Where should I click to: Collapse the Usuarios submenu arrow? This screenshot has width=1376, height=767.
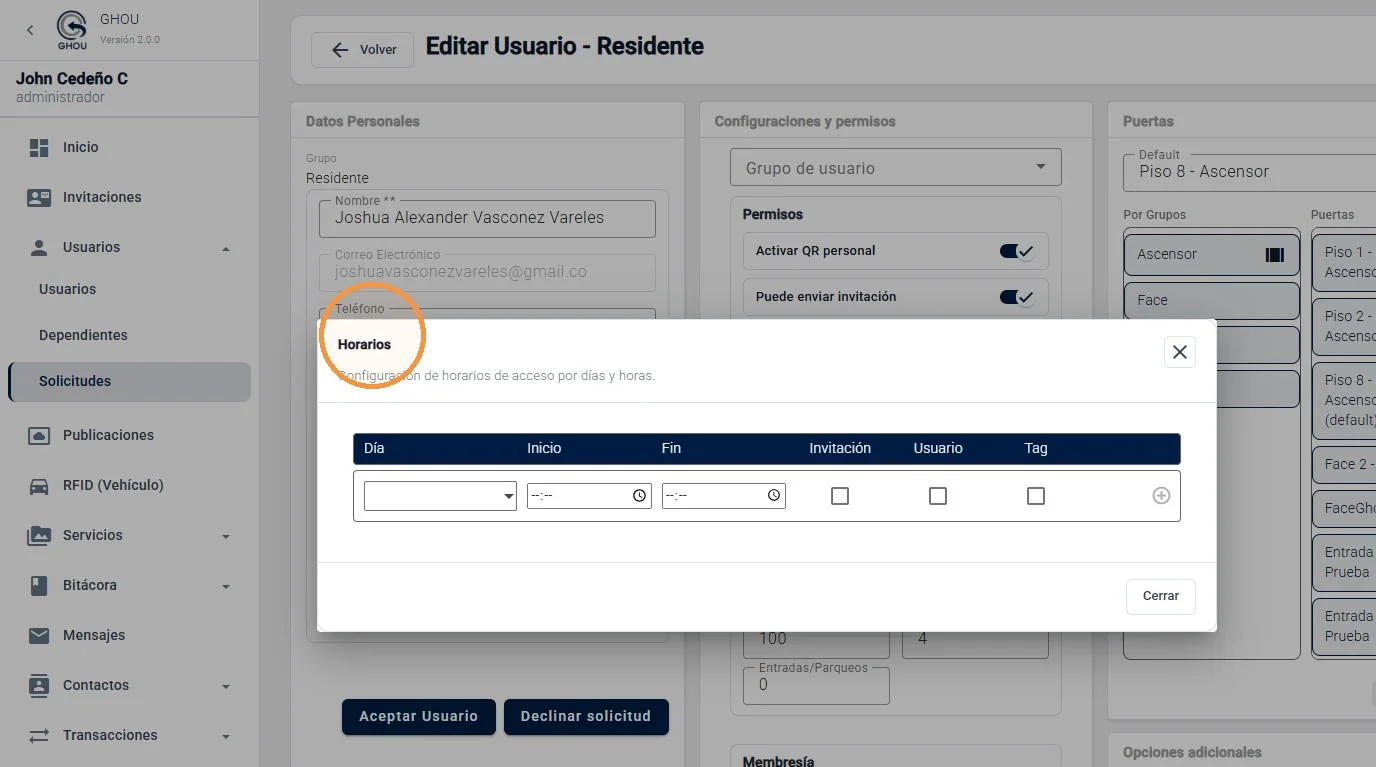point(226,248)
